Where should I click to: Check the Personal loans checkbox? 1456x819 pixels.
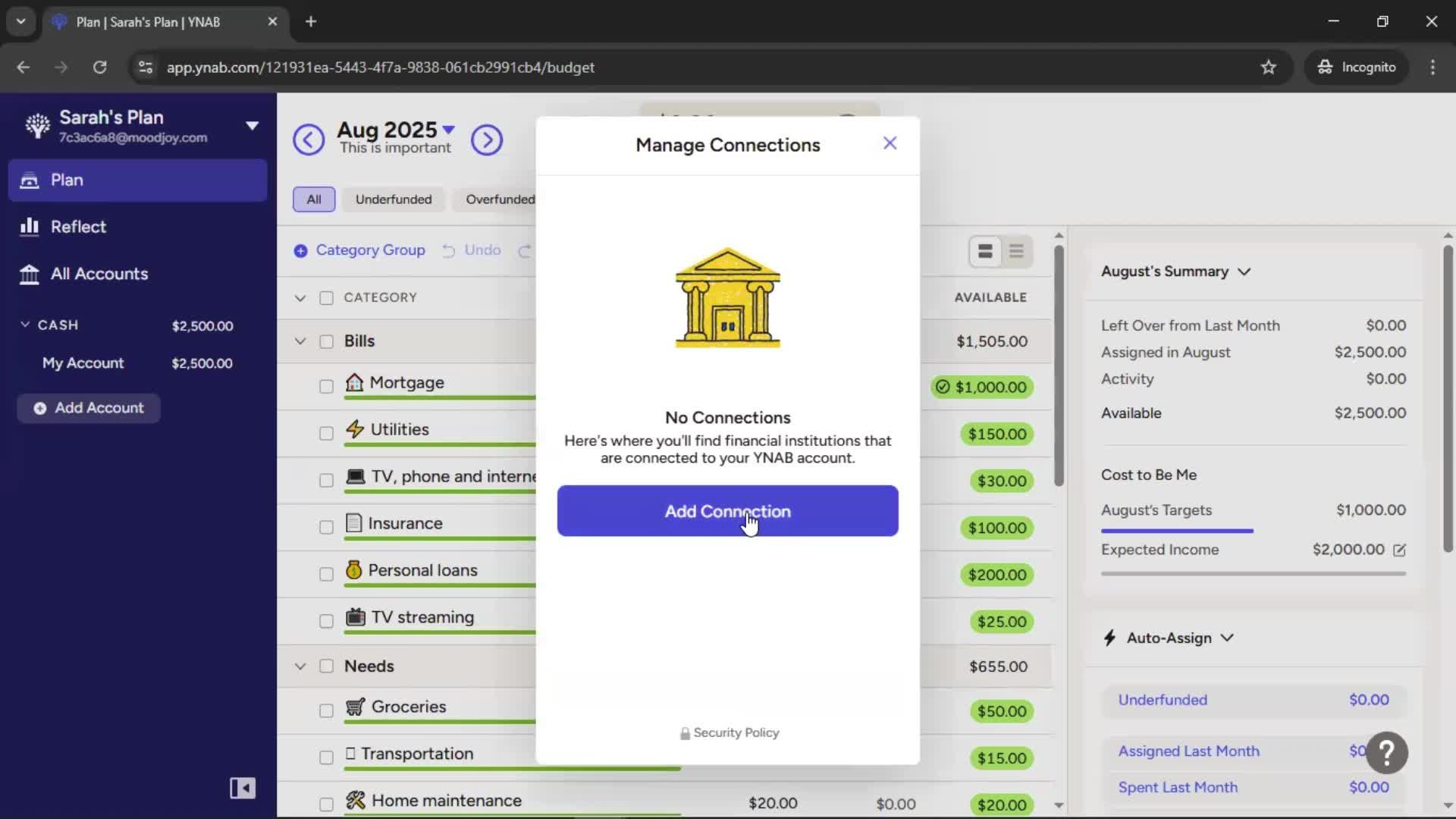[326, 575]
